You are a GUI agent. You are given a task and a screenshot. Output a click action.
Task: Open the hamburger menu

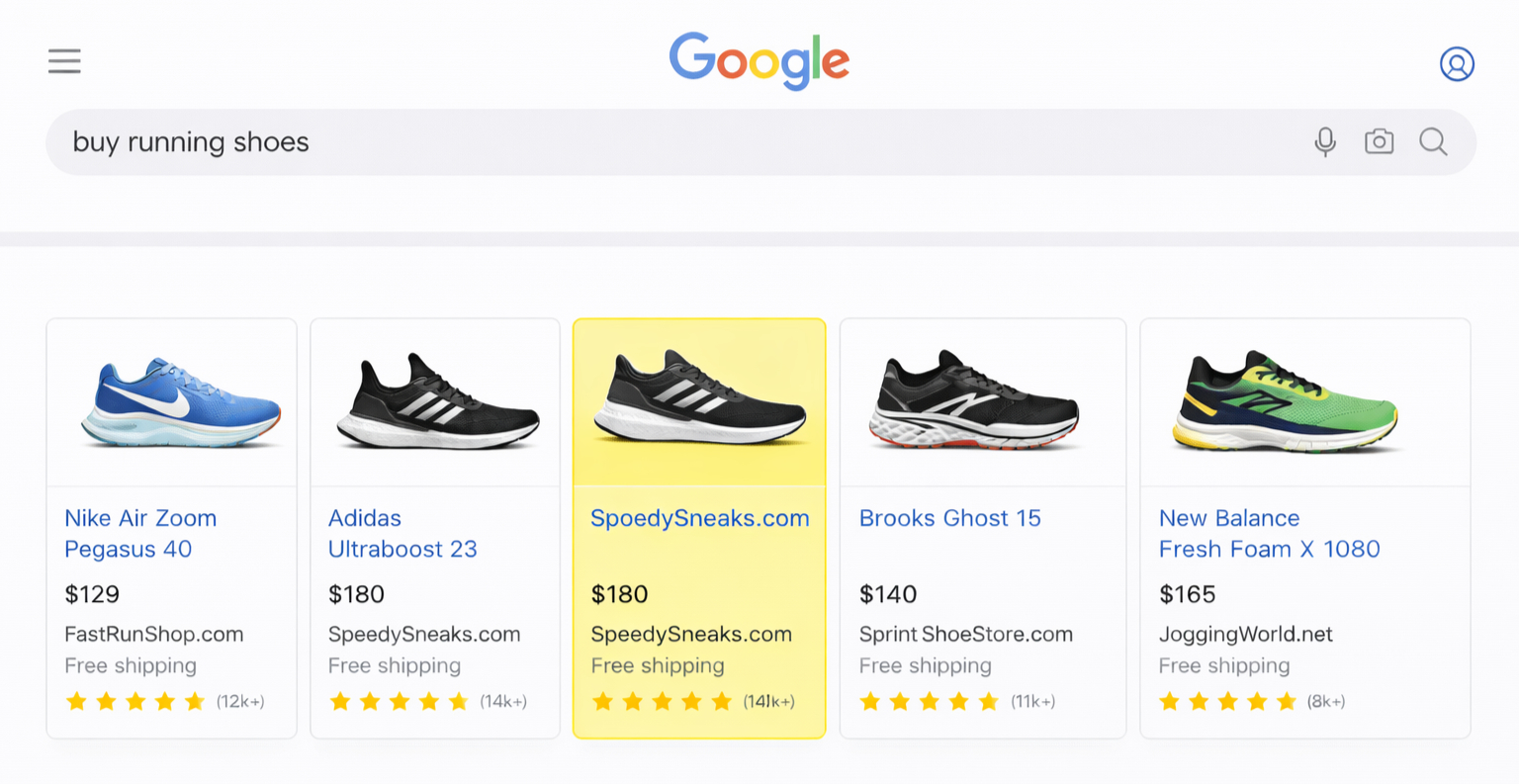coord(64,61)
